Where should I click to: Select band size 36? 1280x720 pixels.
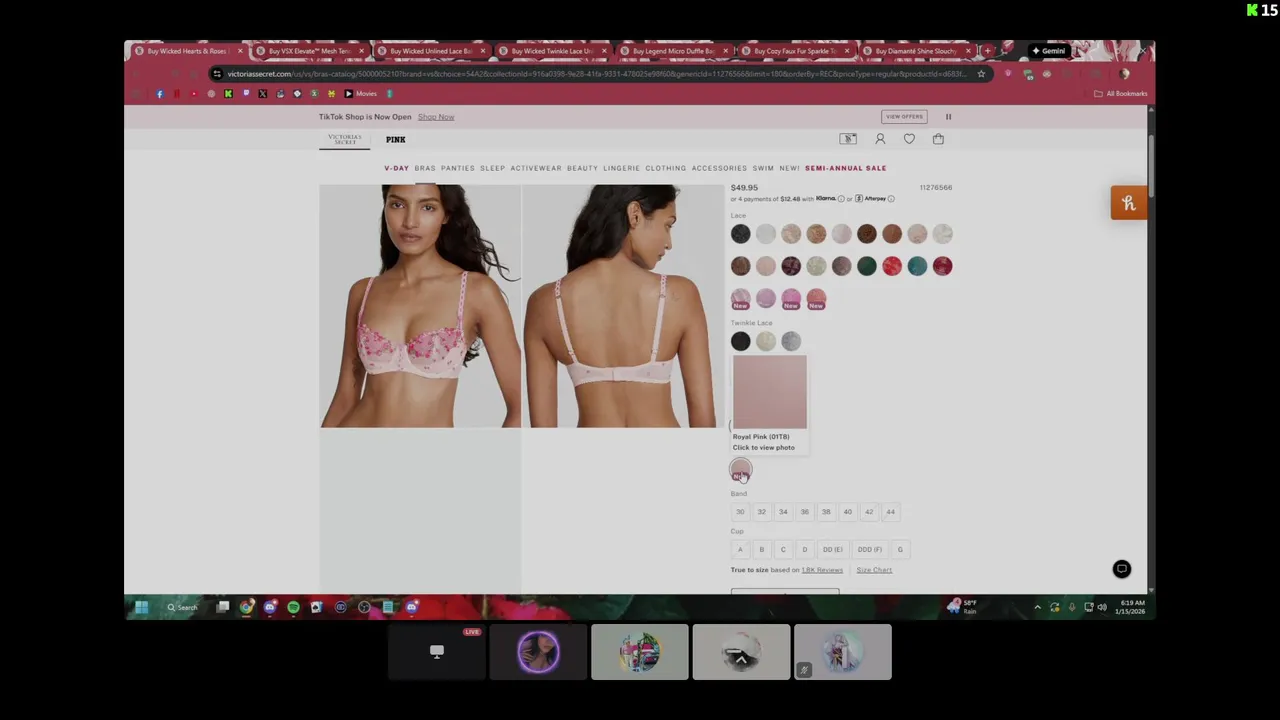[805, 512]
